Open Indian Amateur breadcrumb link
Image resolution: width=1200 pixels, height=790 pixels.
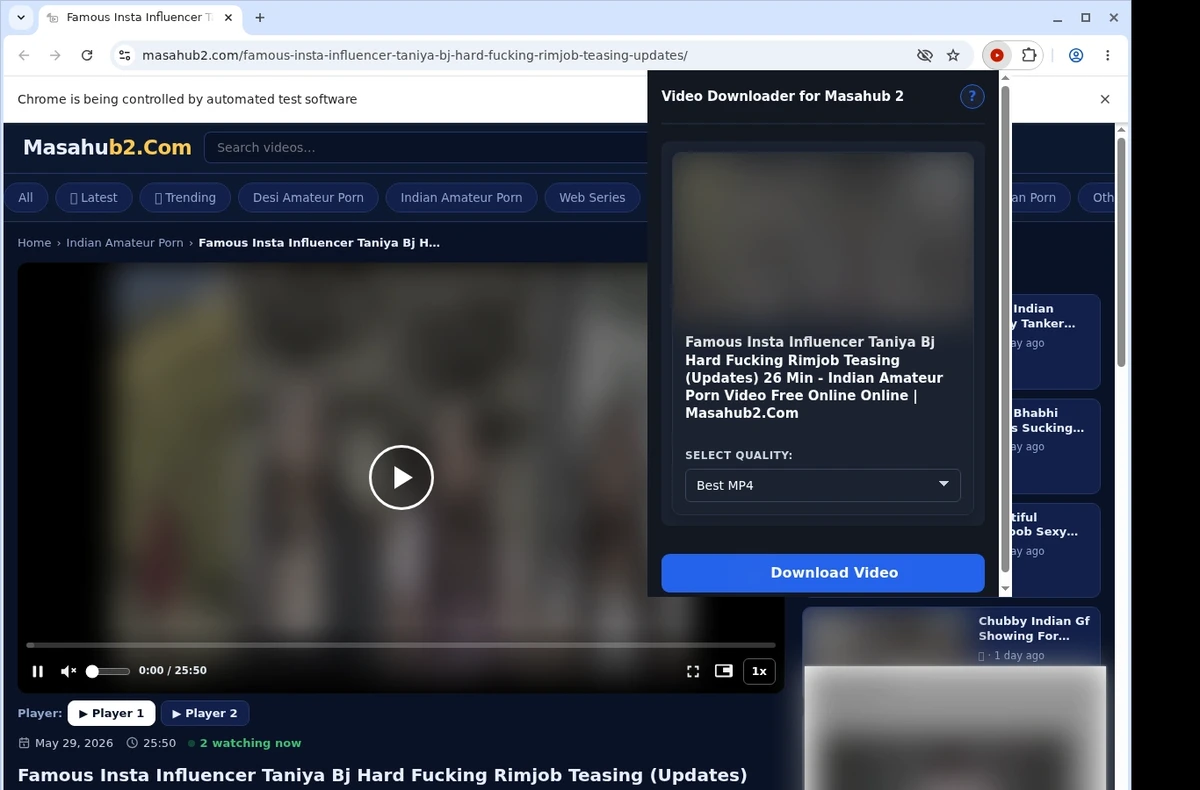coord(125,243)
